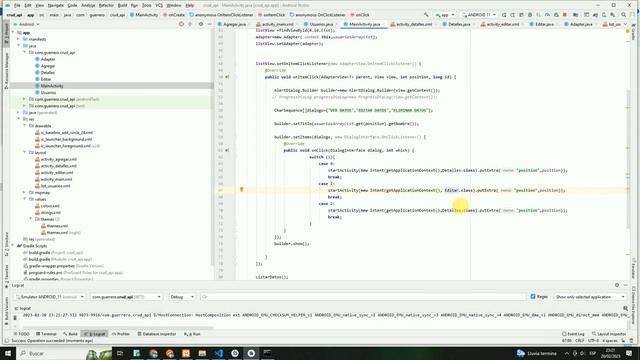Open the com.guerrero.crud_api process dropdown

click(x=126, y=297)
